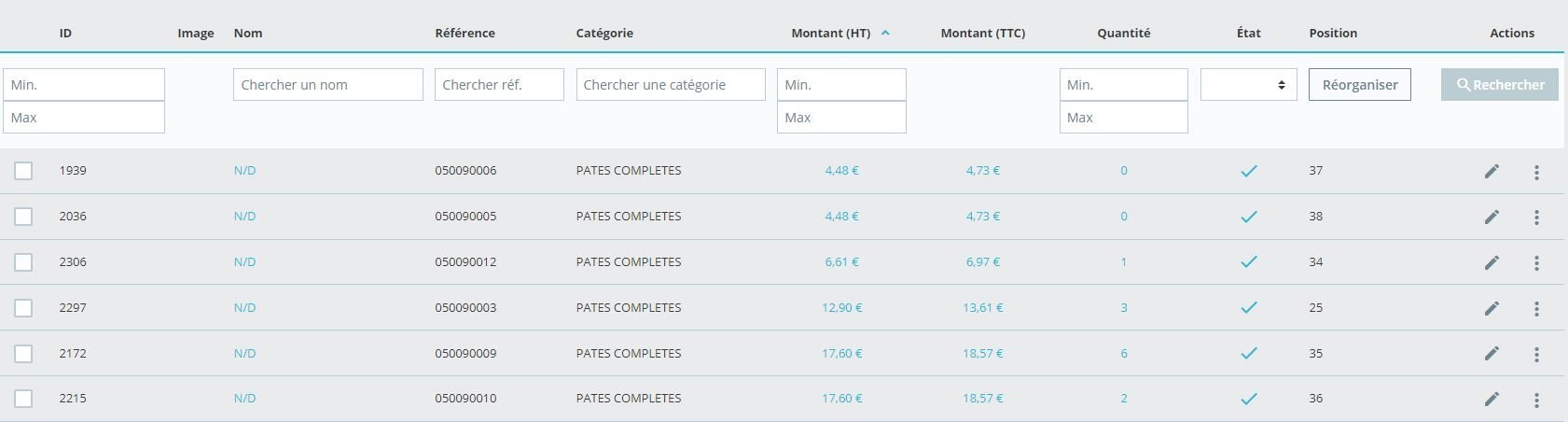Screen dimensions: 1568x422
Task: Click the Rechercher search button
Action: pos(1500,84)
